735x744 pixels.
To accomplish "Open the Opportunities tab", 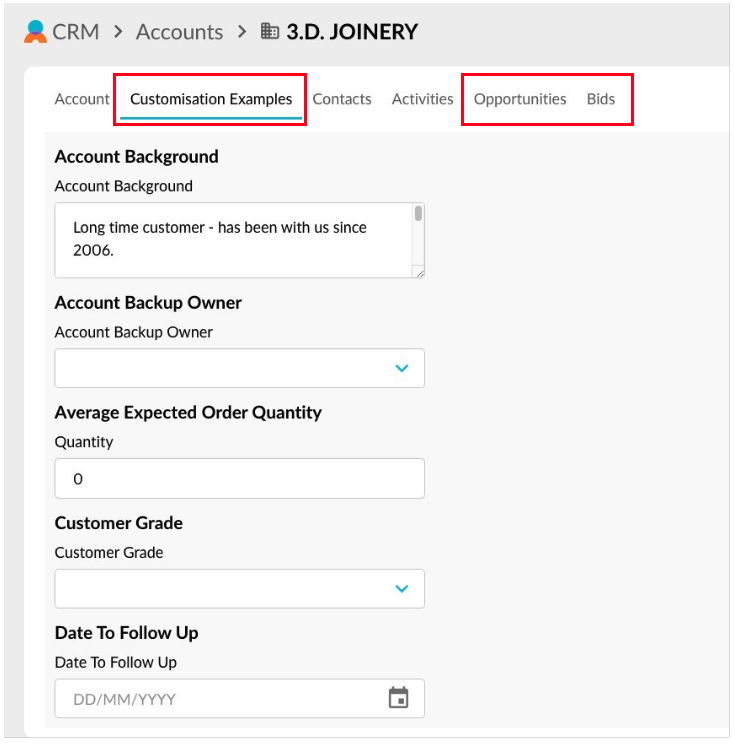I will [520, 99].
